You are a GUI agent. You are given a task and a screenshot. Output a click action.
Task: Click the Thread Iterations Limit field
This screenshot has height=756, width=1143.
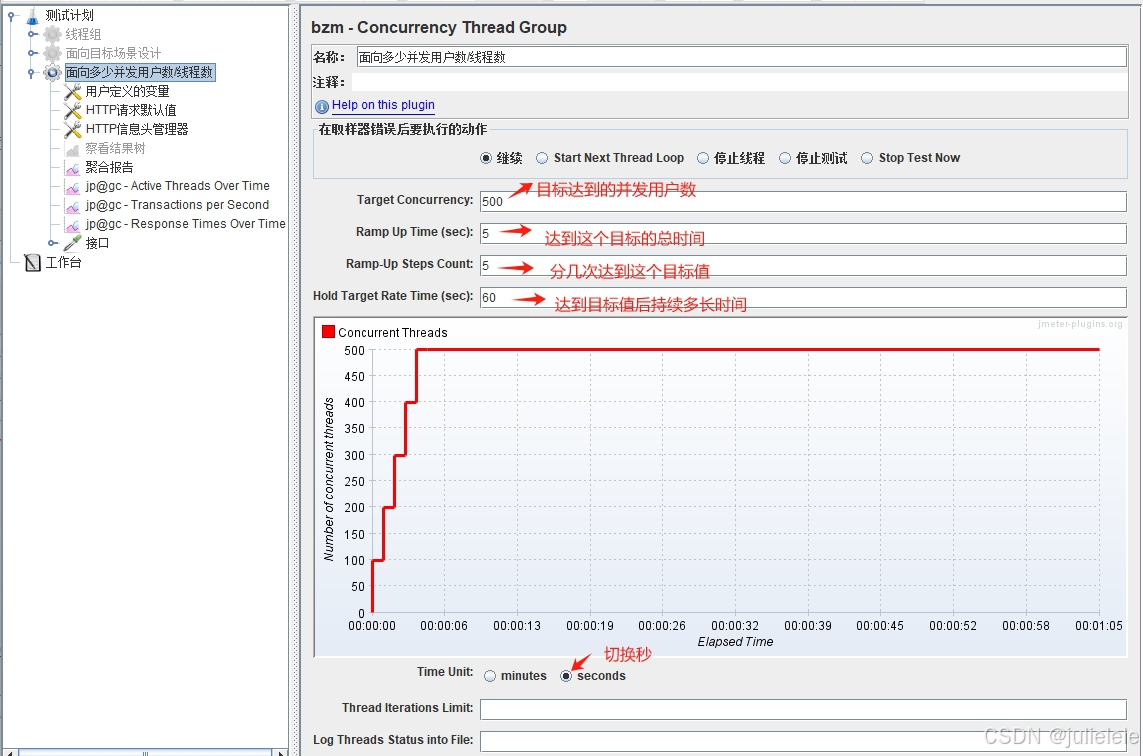pos(803,709)
